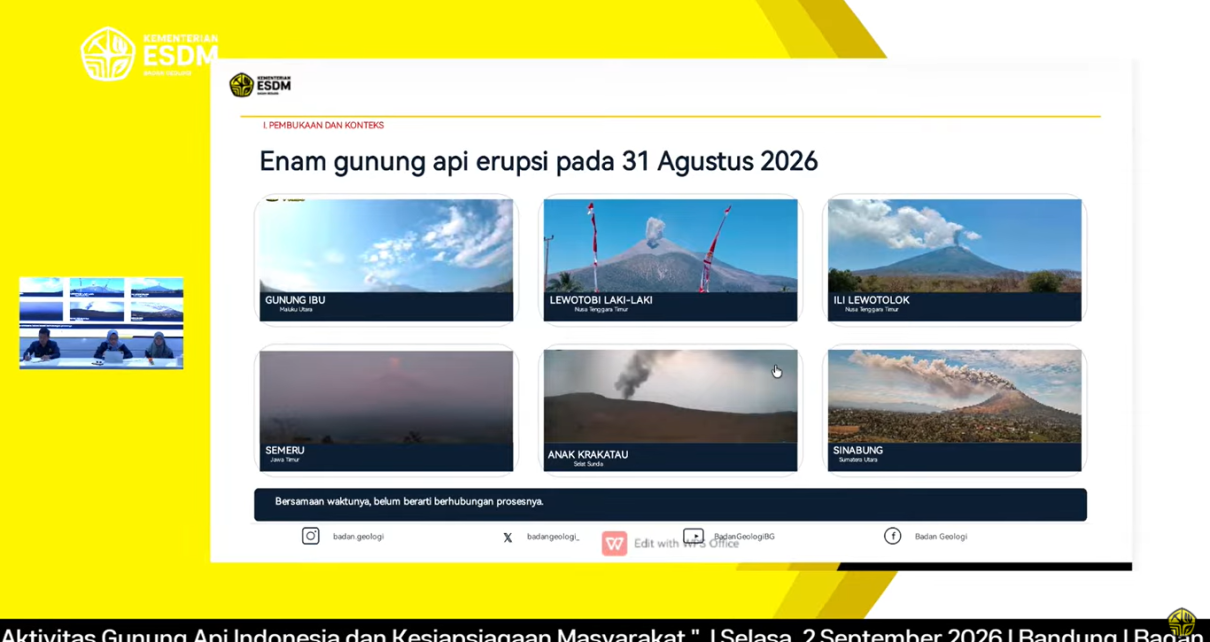This screenshot has height=642, width=1210.
Task: Click the slide title about six erupting volcanoes
Action: click(x=538, y=161)
